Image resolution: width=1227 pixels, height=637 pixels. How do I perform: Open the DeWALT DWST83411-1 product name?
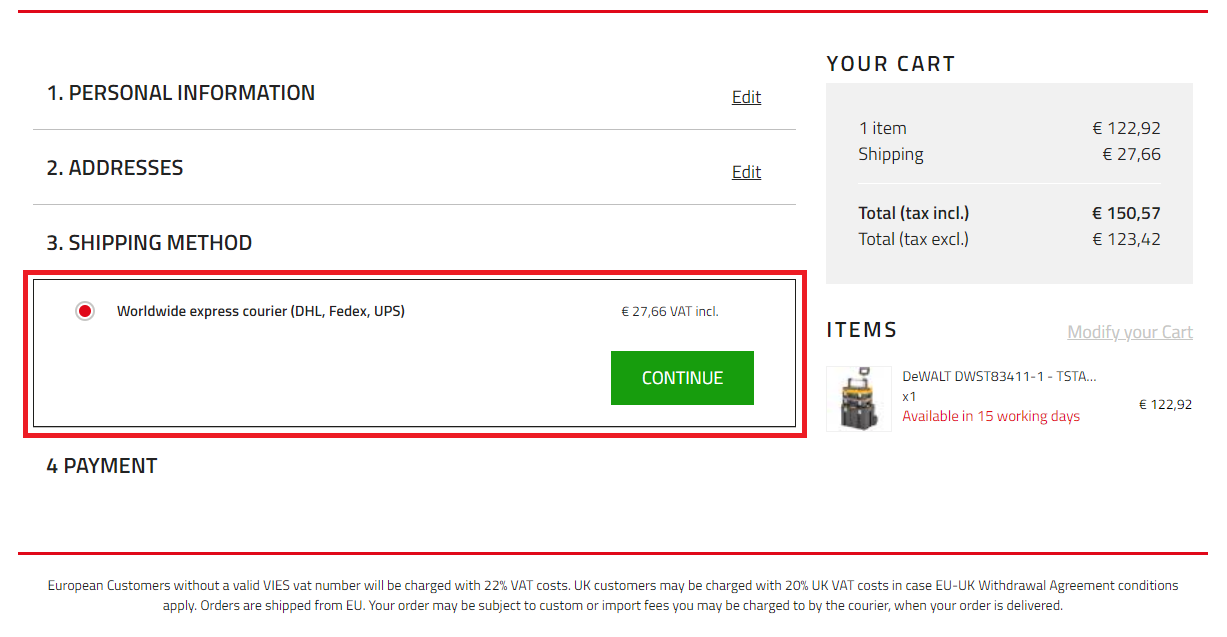pyautogui.click(x=999, y=376)
